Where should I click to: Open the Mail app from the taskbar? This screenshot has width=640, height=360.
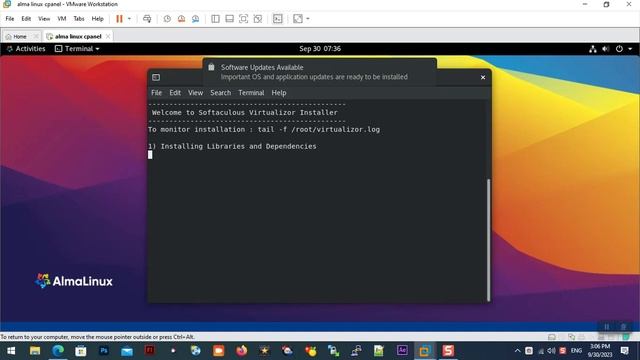click(127, 351)
